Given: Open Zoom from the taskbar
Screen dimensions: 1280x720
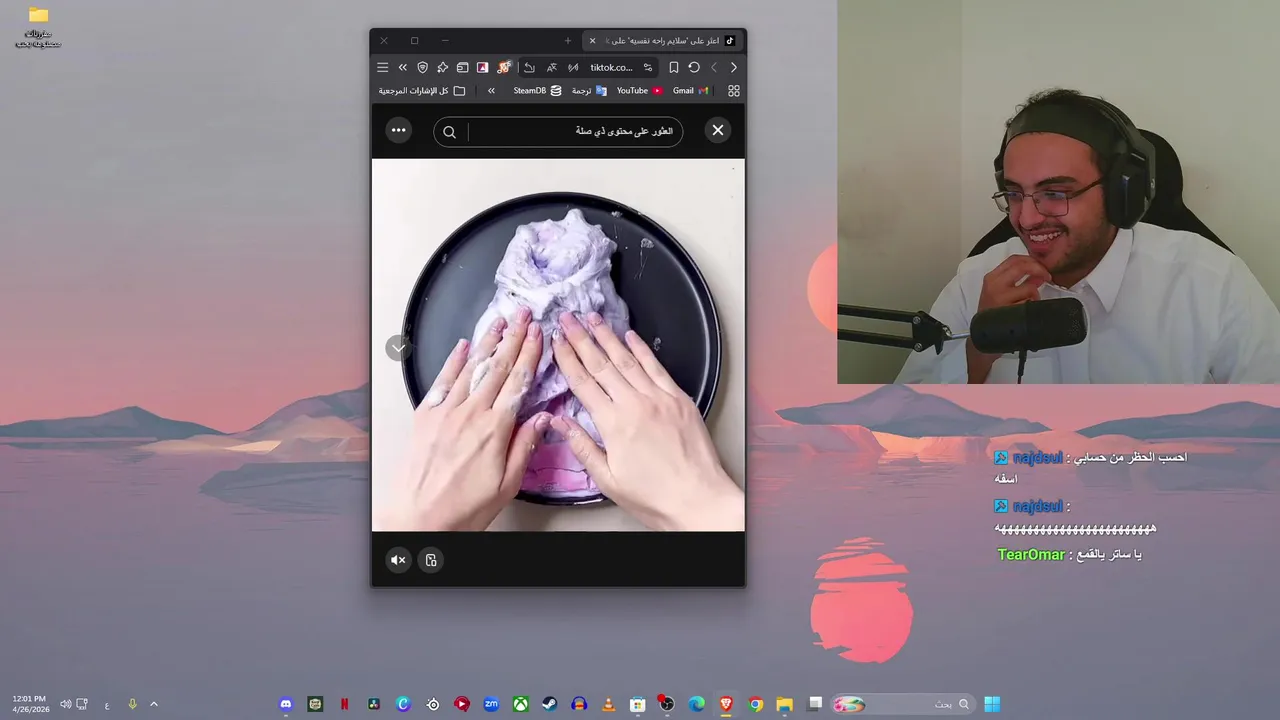Looking at the screenshot, I should [491, 704].
